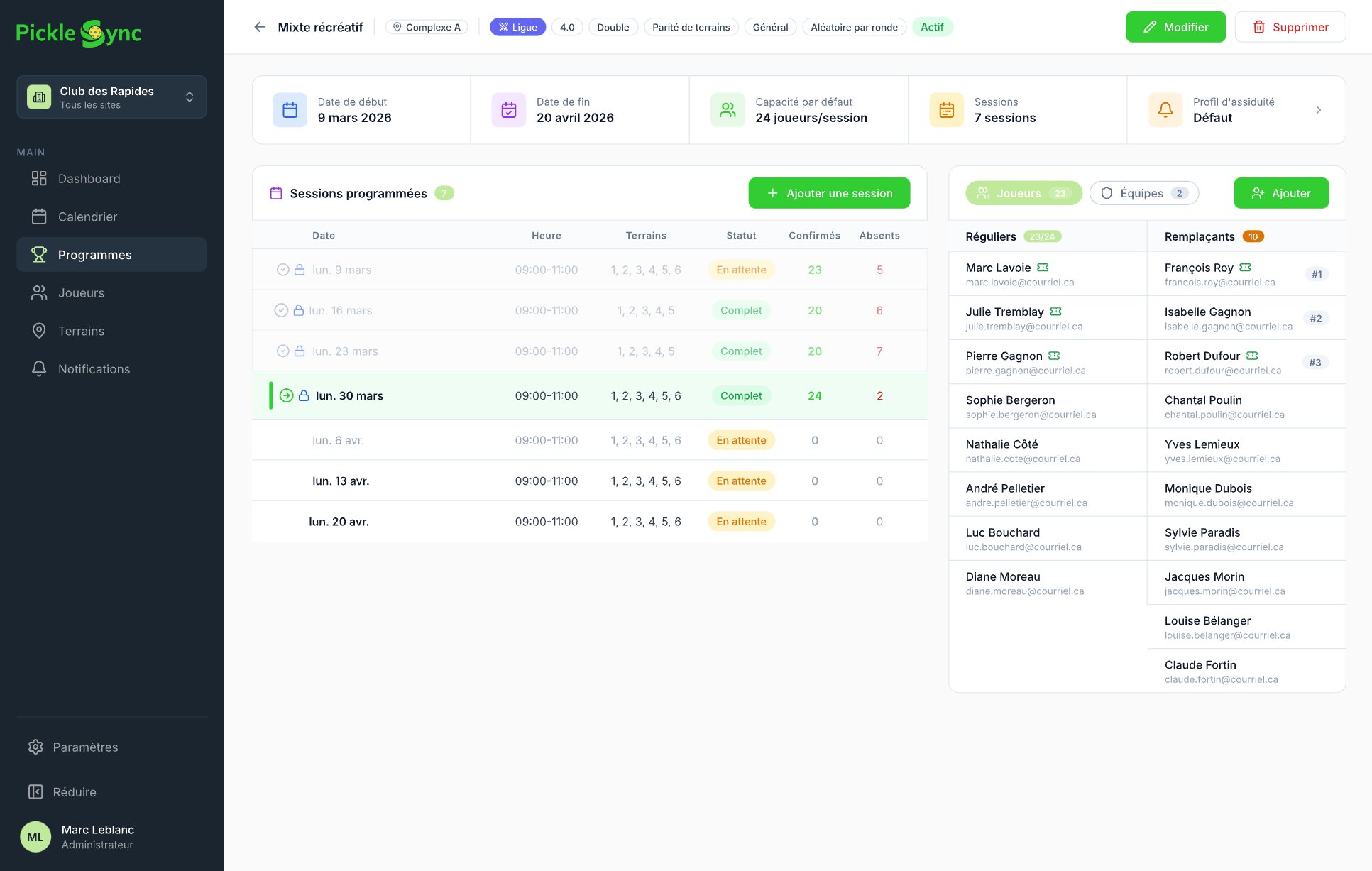Open Calendrier from the sidebar calendar icon
This screenshot has height=871, width=1372.
click(x=39, y=217)
